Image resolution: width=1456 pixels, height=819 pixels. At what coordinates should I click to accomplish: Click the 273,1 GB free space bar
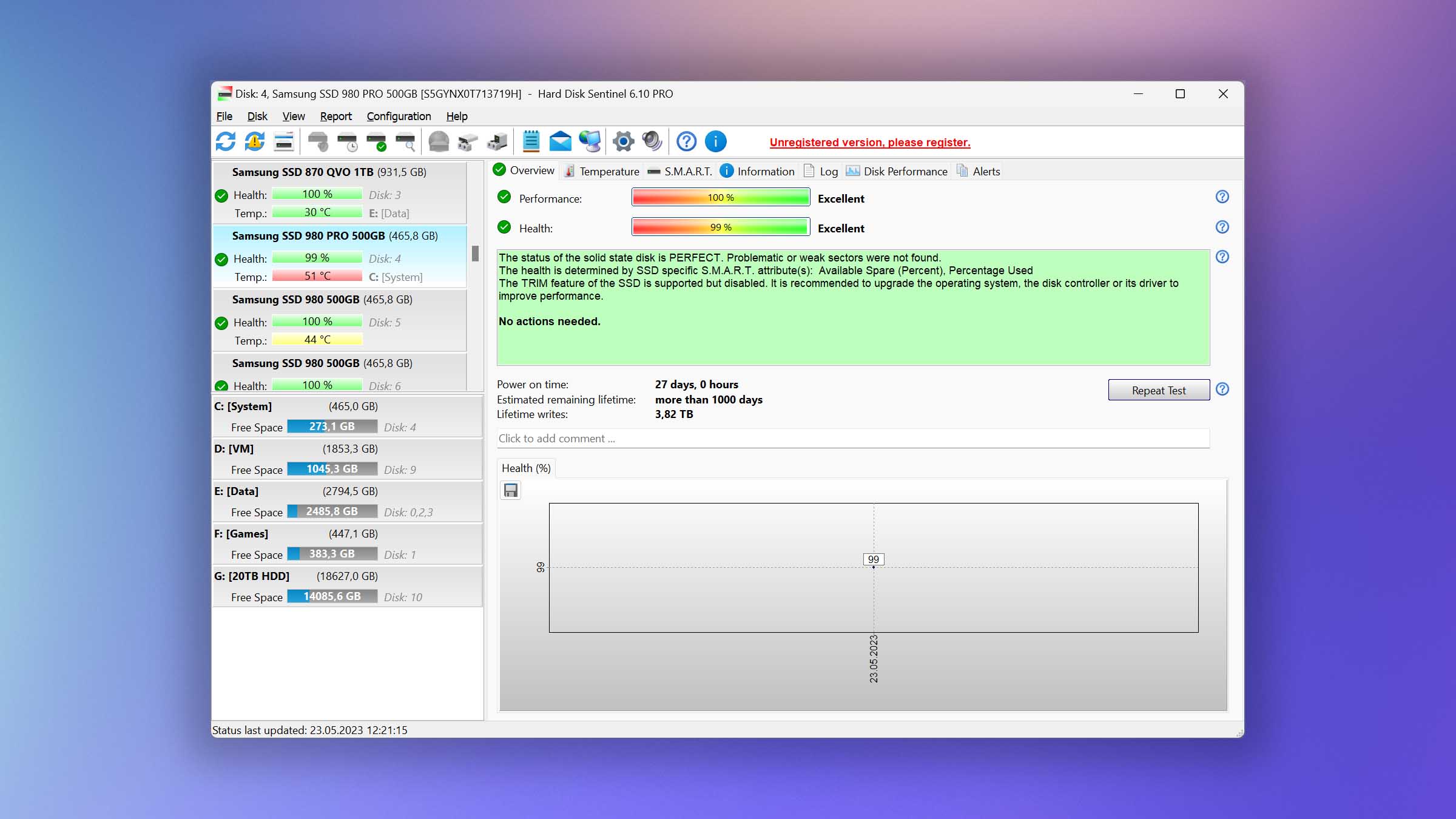(332, 426)
